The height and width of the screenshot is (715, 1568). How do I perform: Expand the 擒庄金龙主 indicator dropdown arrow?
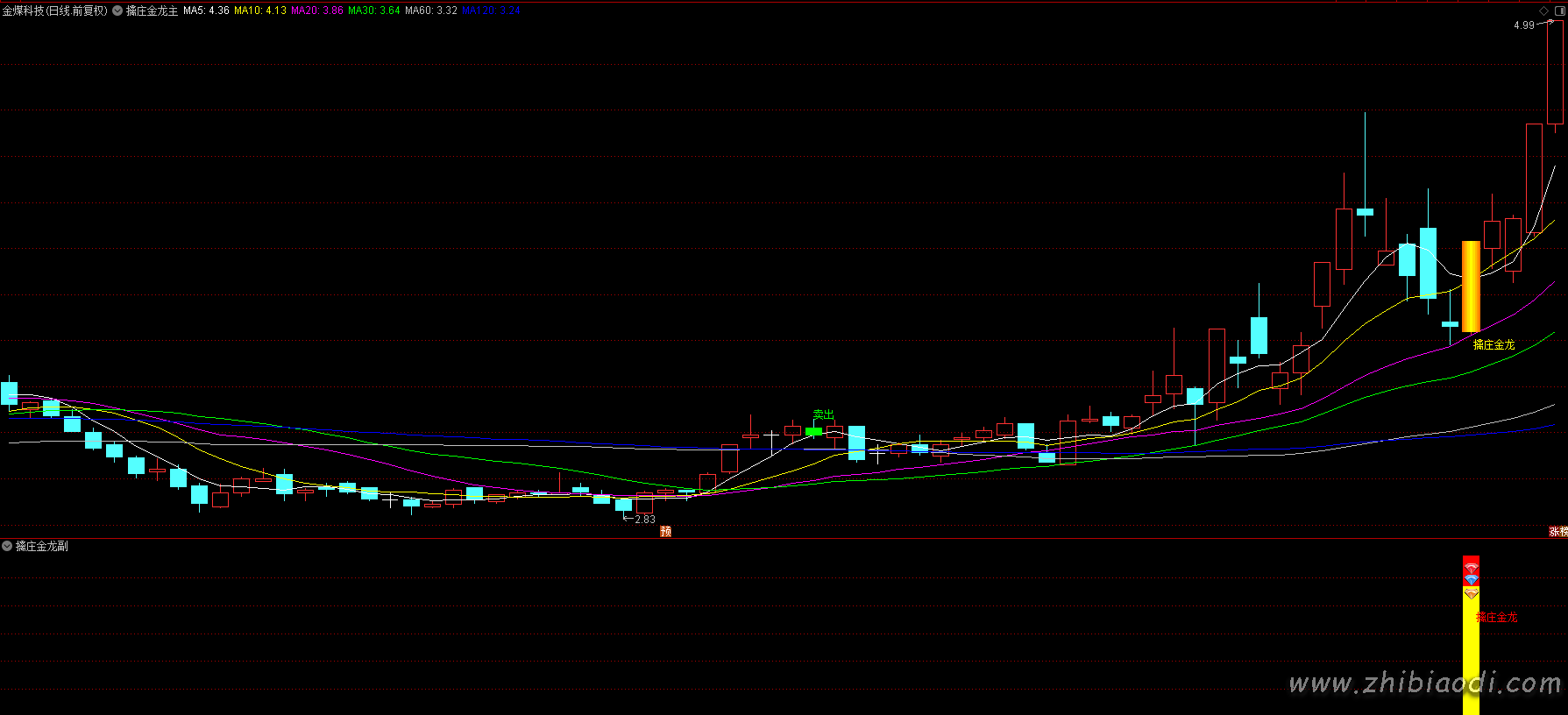click(x=117, y=11)
